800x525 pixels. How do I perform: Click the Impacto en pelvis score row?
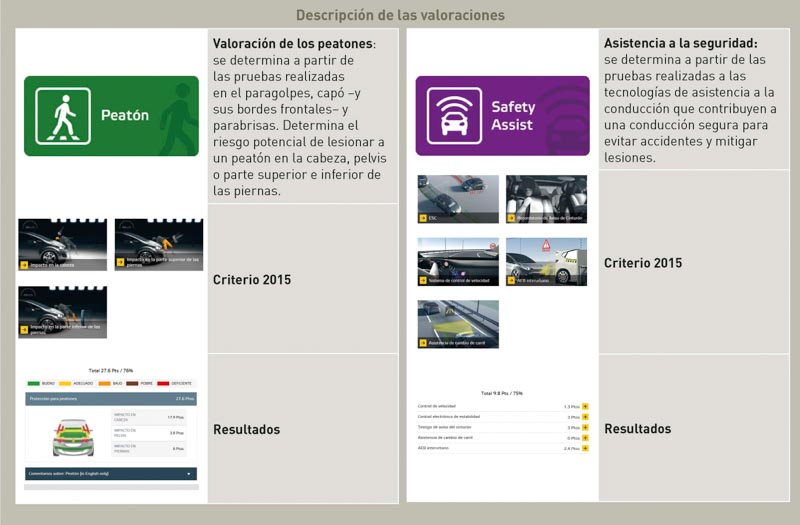click(x=149, y=433)
